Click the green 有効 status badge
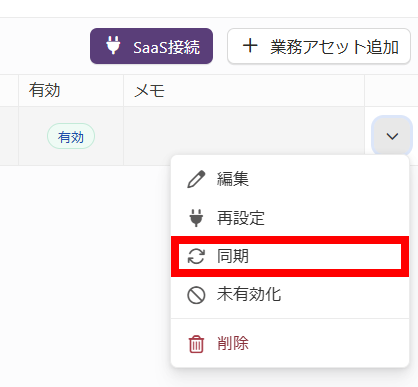Viewport: 418px width, 387px height. pos(71,136)
